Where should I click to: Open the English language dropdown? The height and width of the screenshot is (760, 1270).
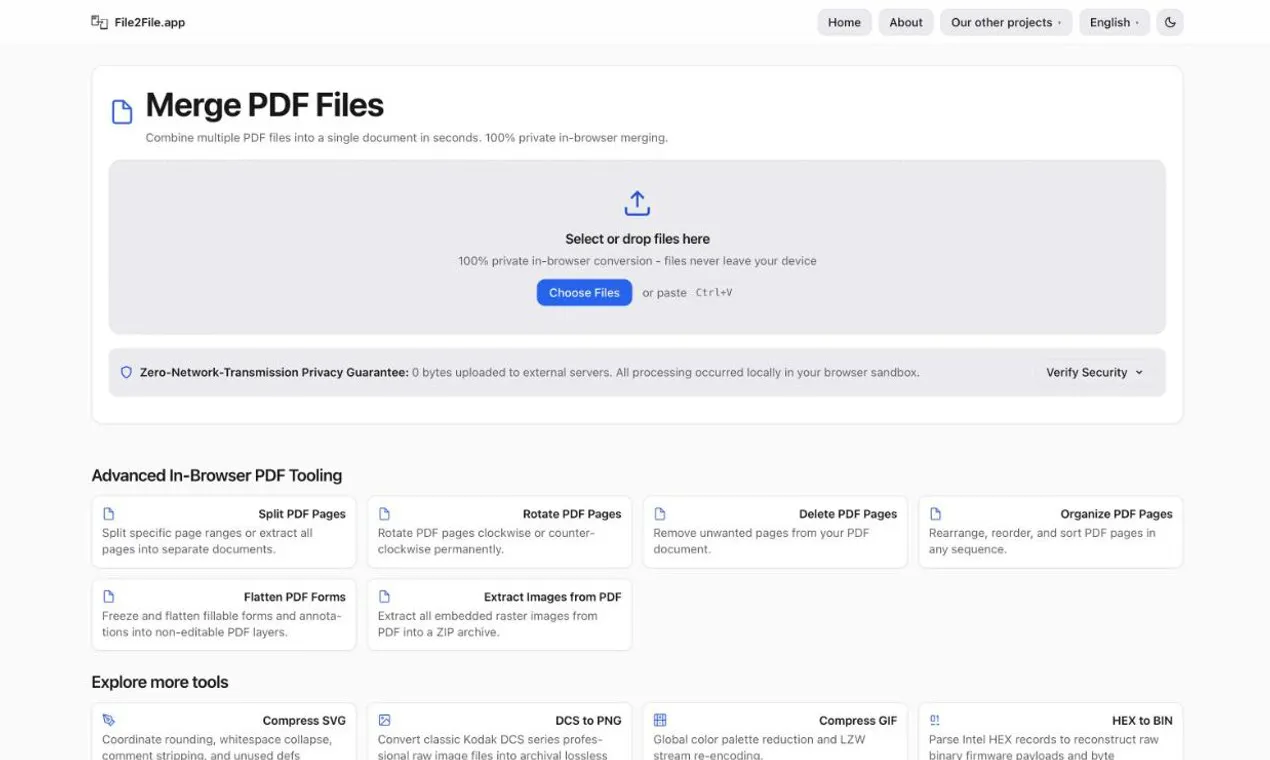point(1114,22)
